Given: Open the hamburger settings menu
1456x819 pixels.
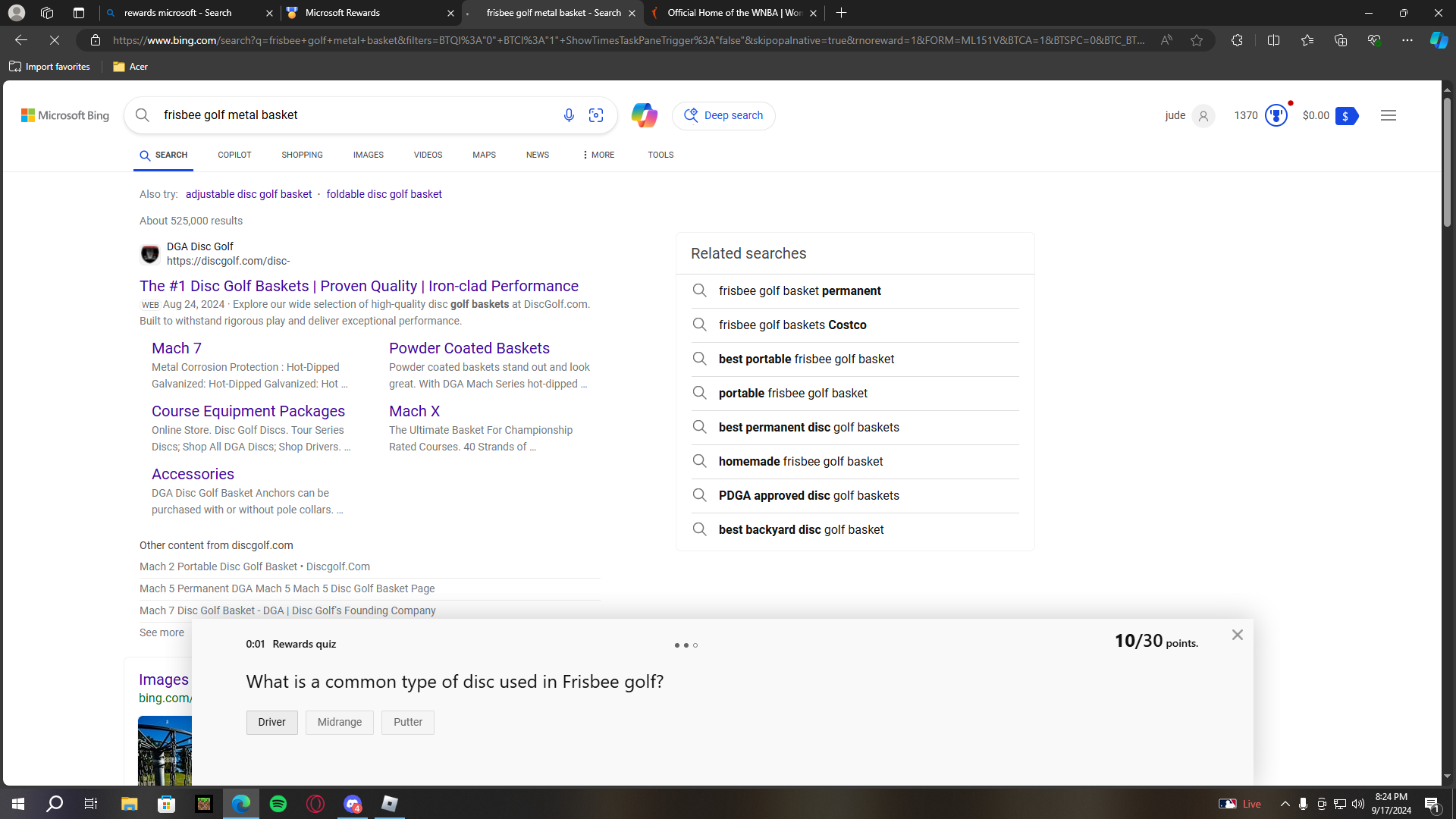Looking at the screenshot, I should coord(1388,115).
